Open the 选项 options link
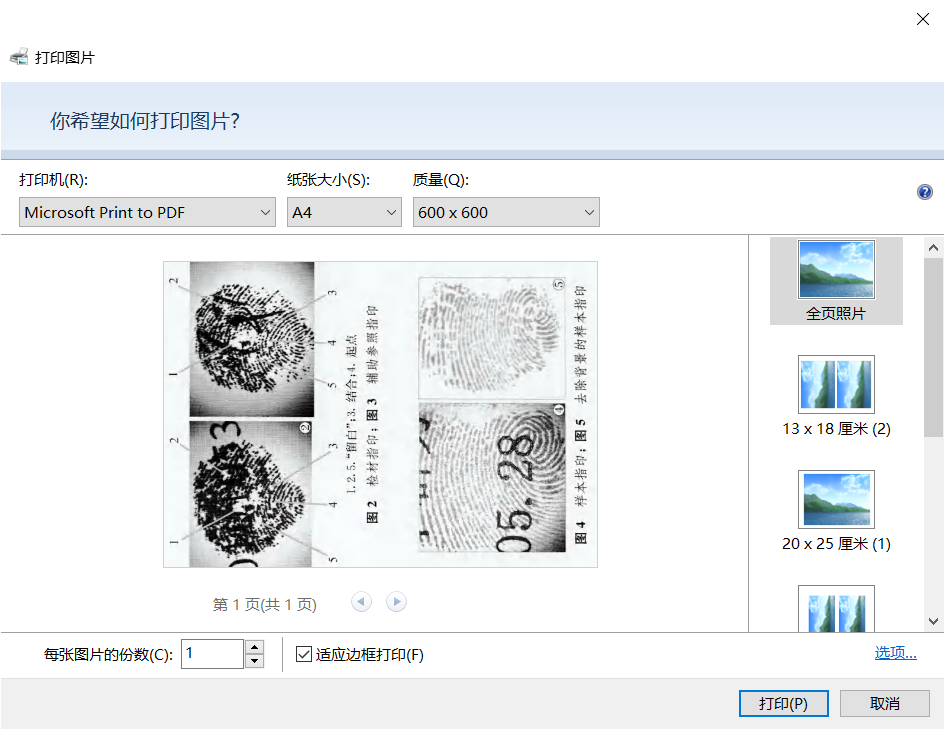Viewport: 945px width, 730px height. coord(893,652)
